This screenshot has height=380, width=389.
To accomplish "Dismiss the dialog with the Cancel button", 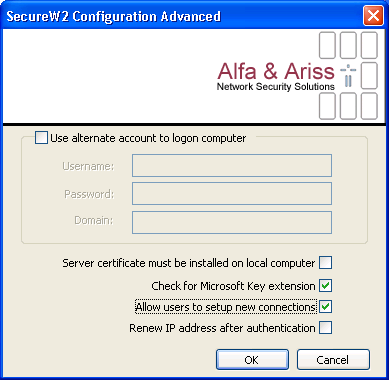I will [333, 360].
